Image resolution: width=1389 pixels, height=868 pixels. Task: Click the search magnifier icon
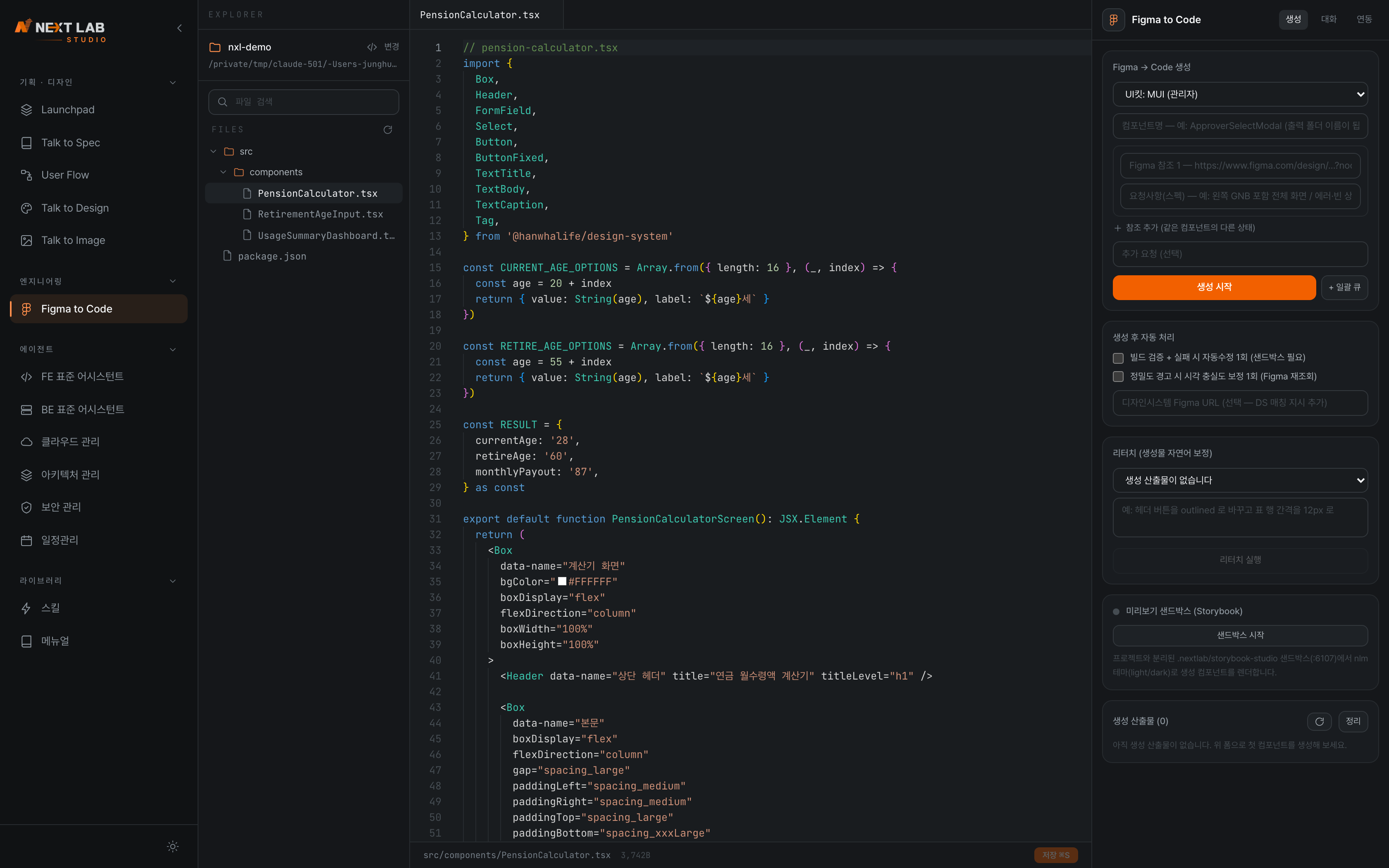[x=223, y=102]
